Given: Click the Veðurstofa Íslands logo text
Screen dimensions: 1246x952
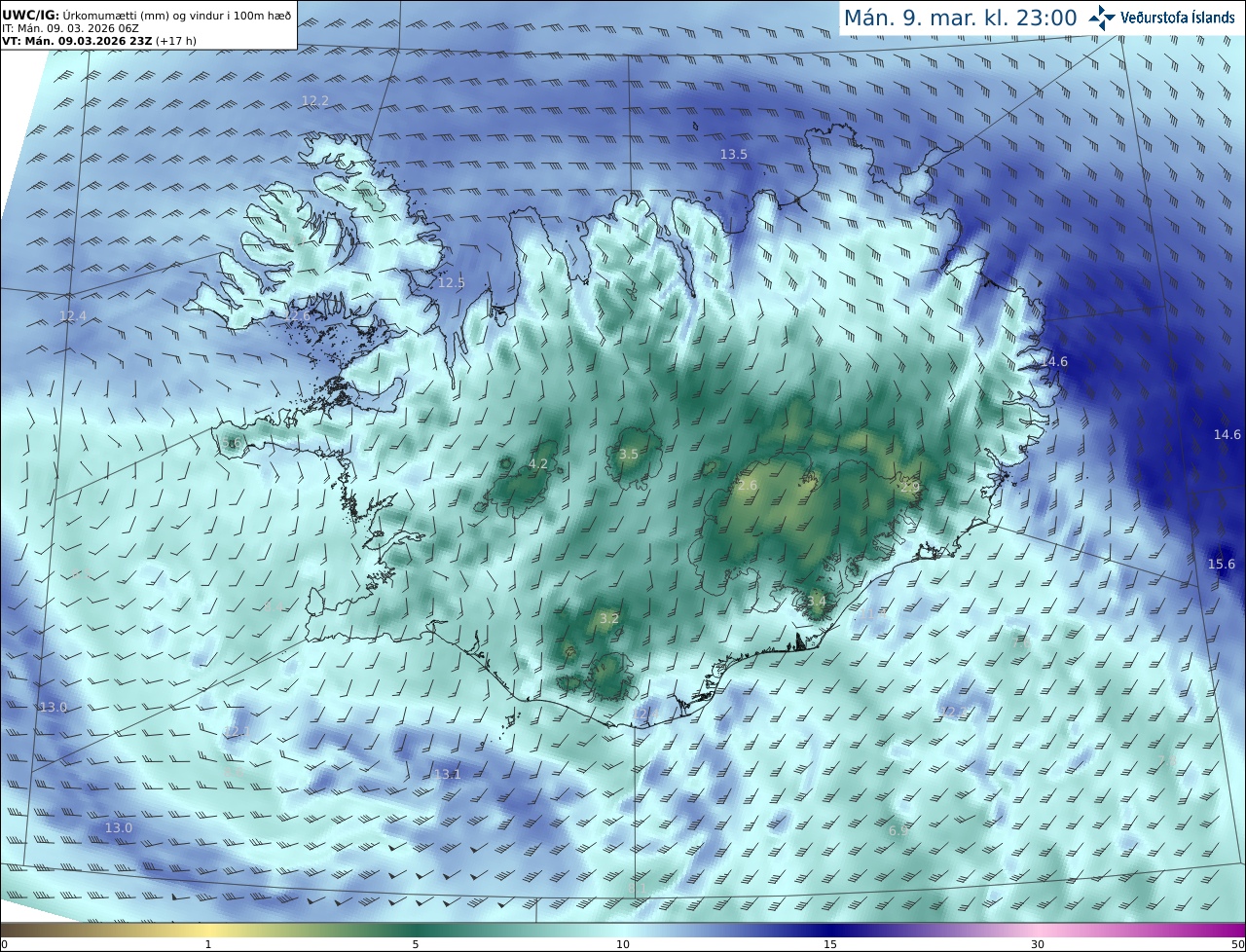Looking at the screenshot, I should [1178, 18].
